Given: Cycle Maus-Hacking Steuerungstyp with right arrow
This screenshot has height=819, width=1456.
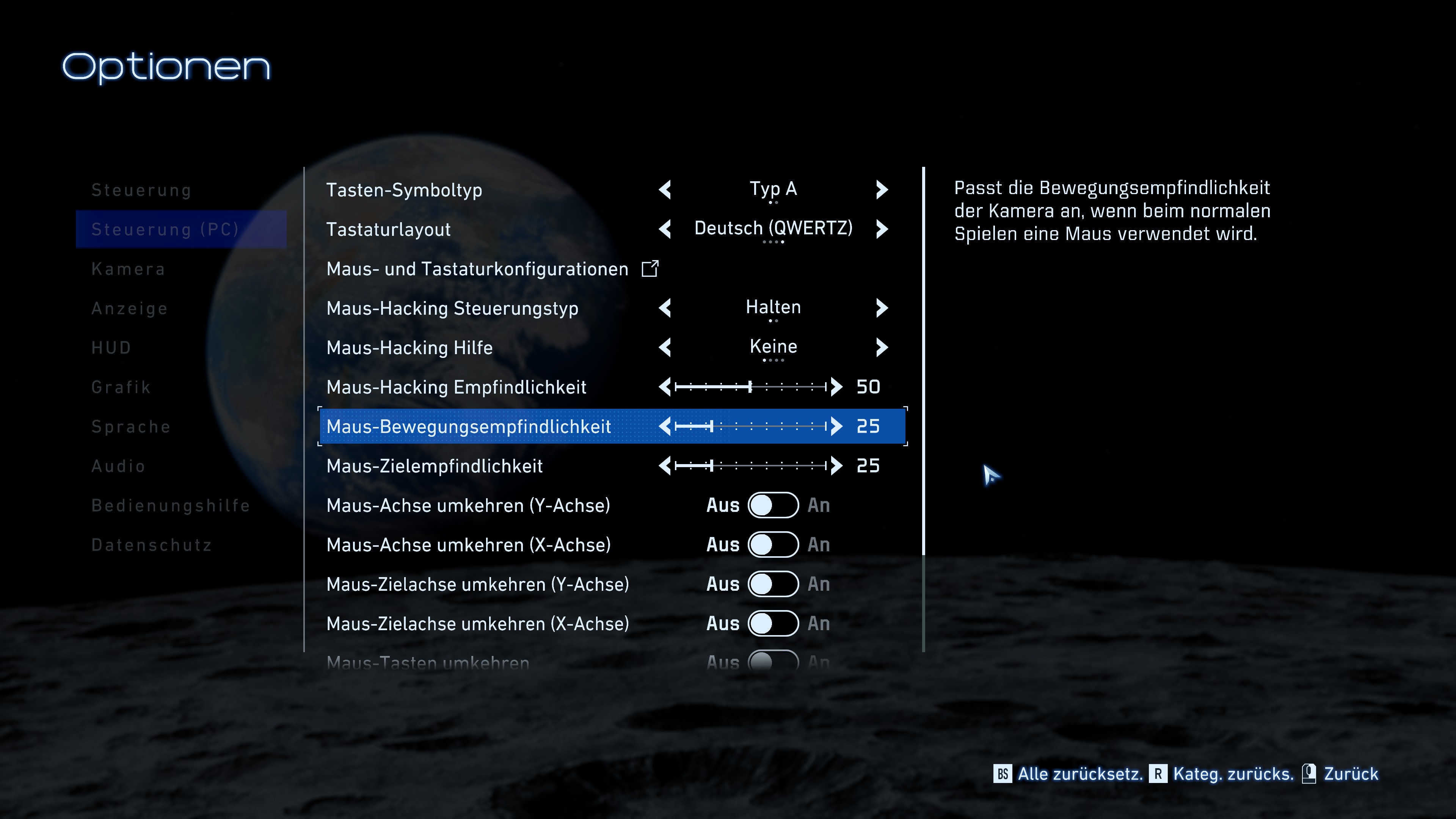Looking at the screenshot, I should coord(882,309).
